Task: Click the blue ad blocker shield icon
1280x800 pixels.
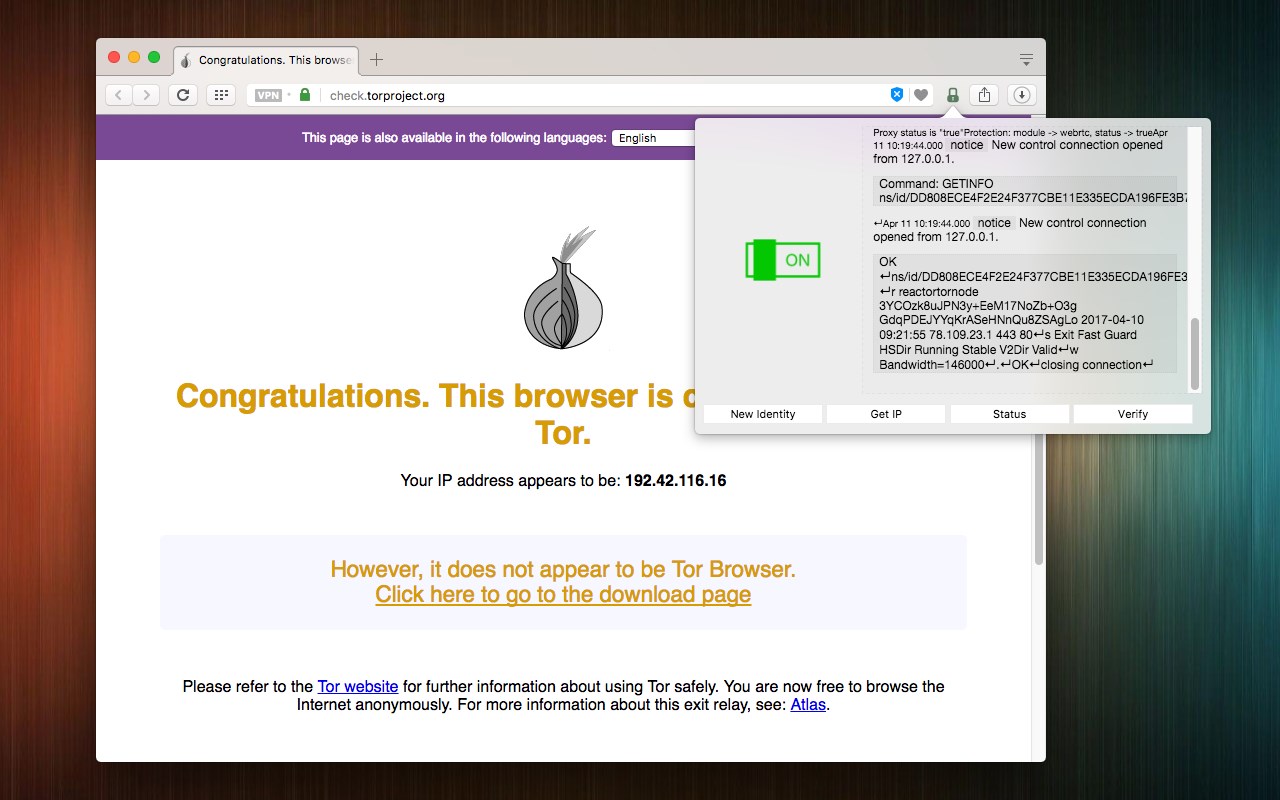Action: click(x=897, y=95)
